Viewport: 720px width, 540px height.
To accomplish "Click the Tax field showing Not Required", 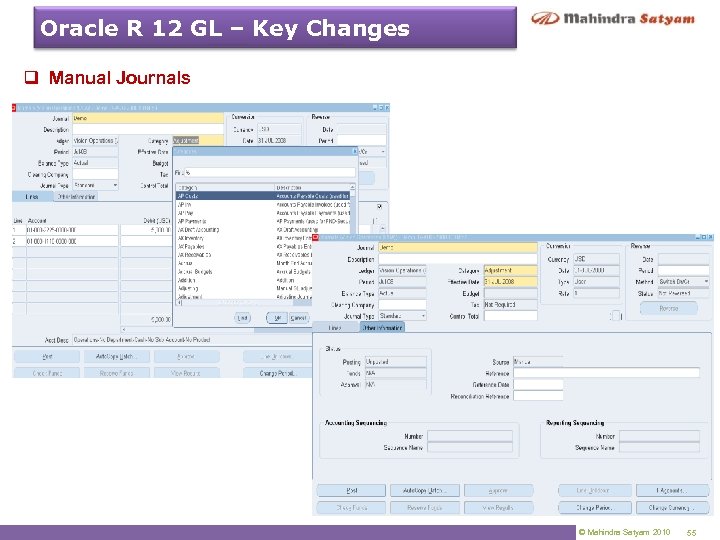I will 511,304.
